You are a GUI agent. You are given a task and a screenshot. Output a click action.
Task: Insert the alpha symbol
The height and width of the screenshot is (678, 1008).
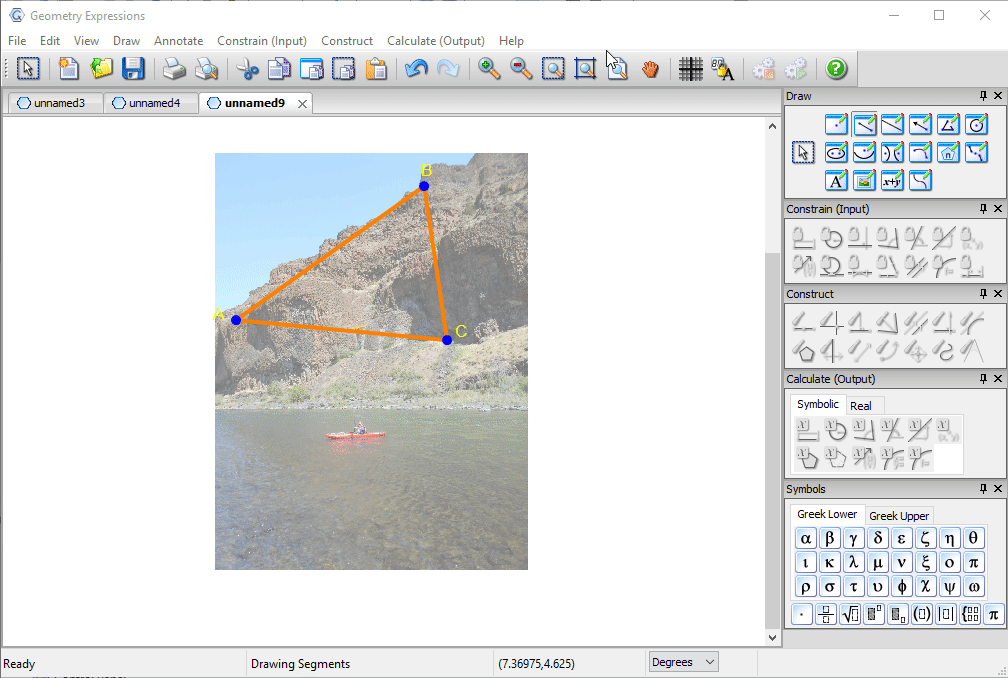click(x=806, y=538)
